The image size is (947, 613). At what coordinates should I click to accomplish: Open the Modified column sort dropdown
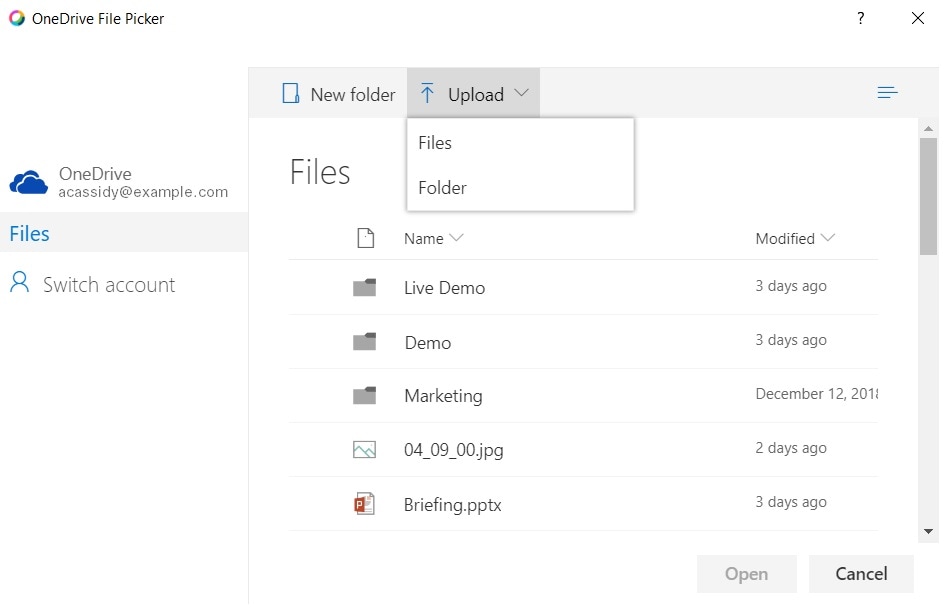[x=827, y=238]
